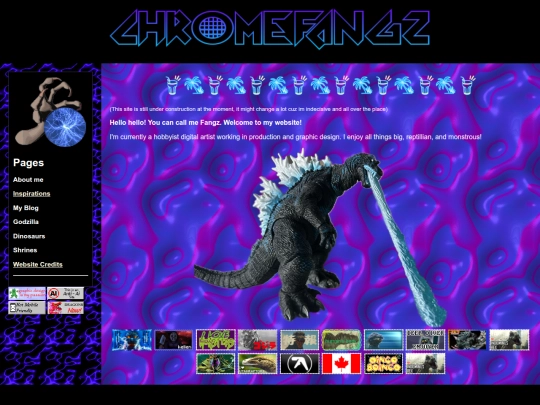Click the Aphex Twin logo stamp
Image resolution: width=540 pixels, height=405 pixels.
(300, 363)
